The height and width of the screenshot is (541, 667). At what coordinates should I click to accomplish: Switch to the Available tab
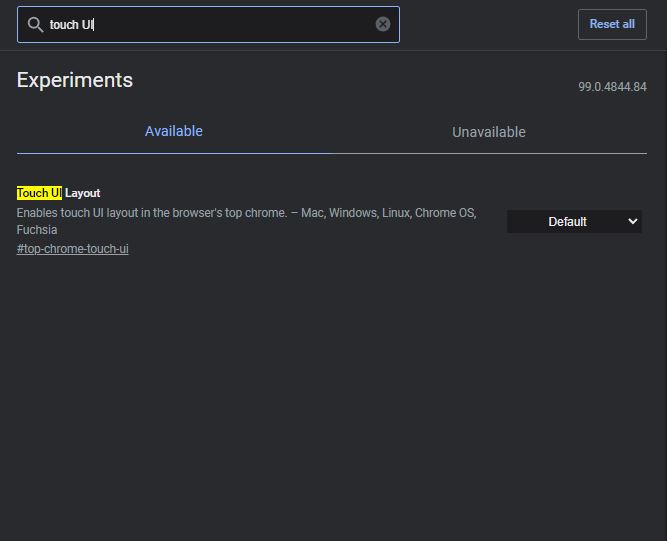pyautogui.click(x=174, y=131)
